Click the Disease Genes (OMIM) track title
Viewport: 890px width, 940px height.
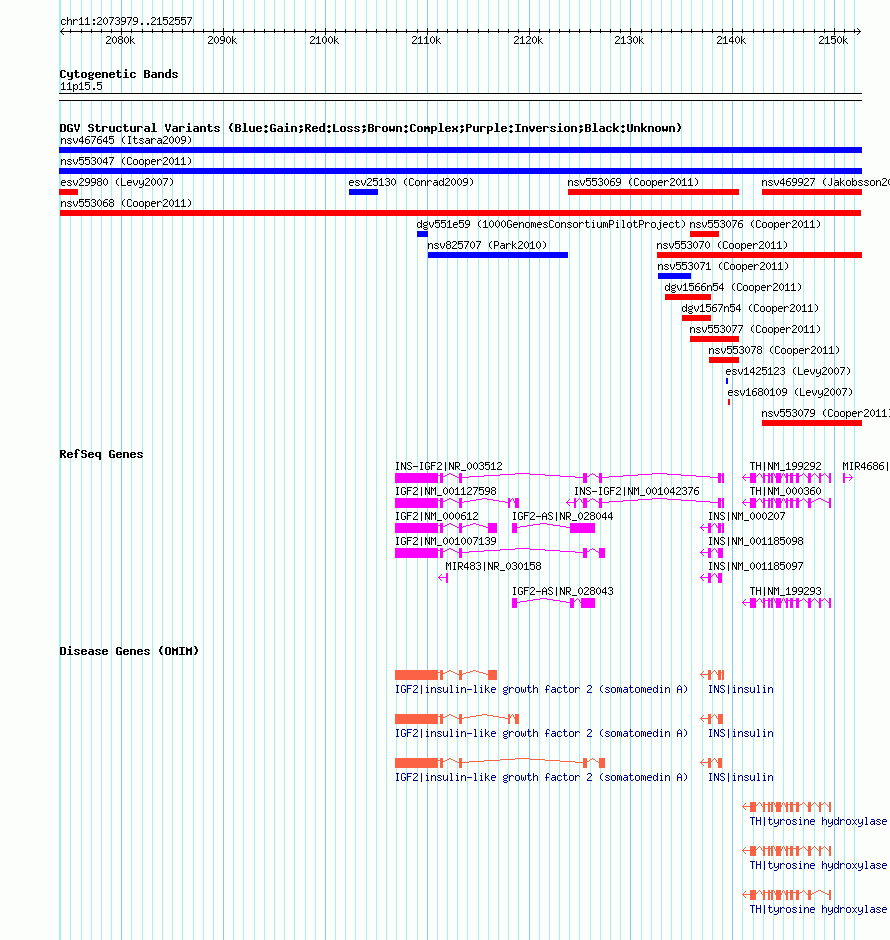[x=129, y=651]
